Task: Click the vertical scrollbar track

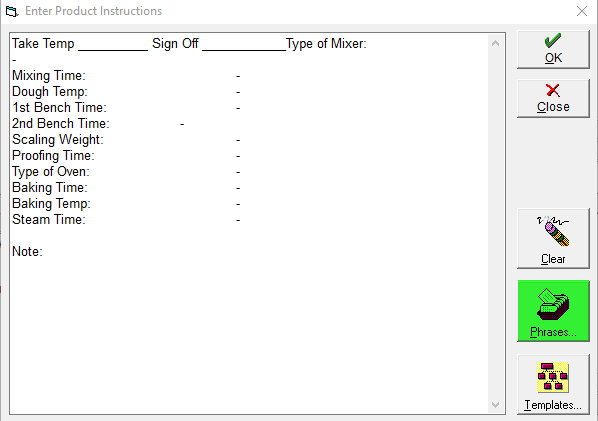Action: [x=495, y=224]
